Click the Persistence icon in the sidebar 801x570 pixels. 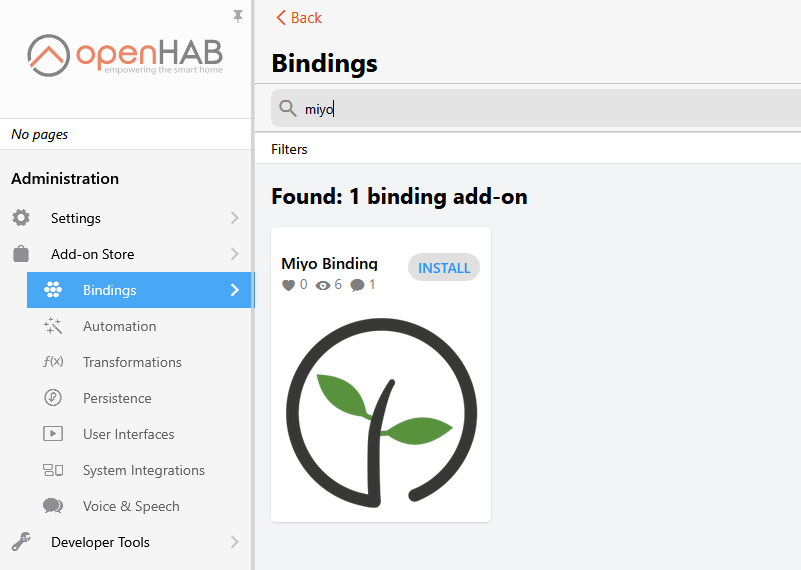(x=53, y=398)
